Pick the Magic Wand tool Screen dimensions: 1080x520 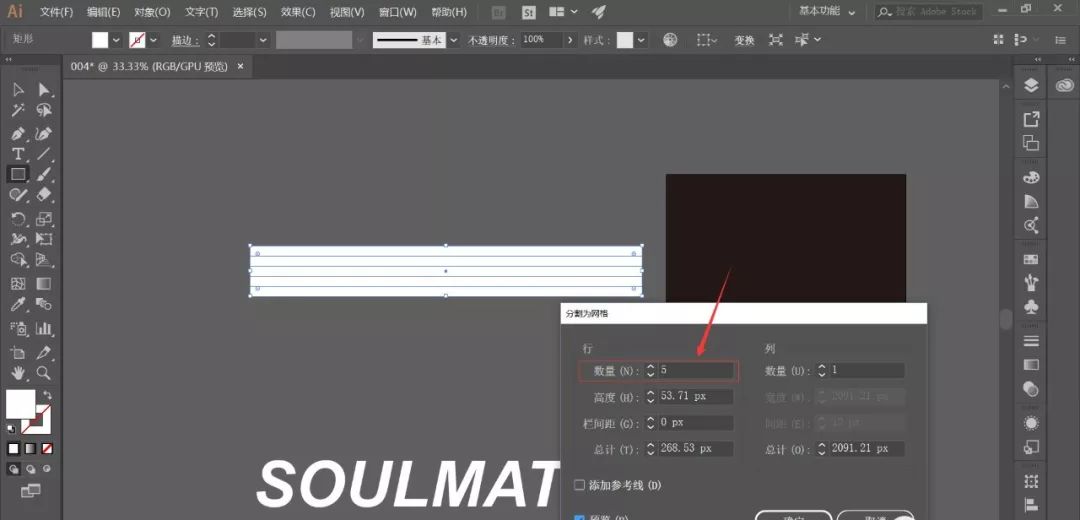click(x=18, y=111)
